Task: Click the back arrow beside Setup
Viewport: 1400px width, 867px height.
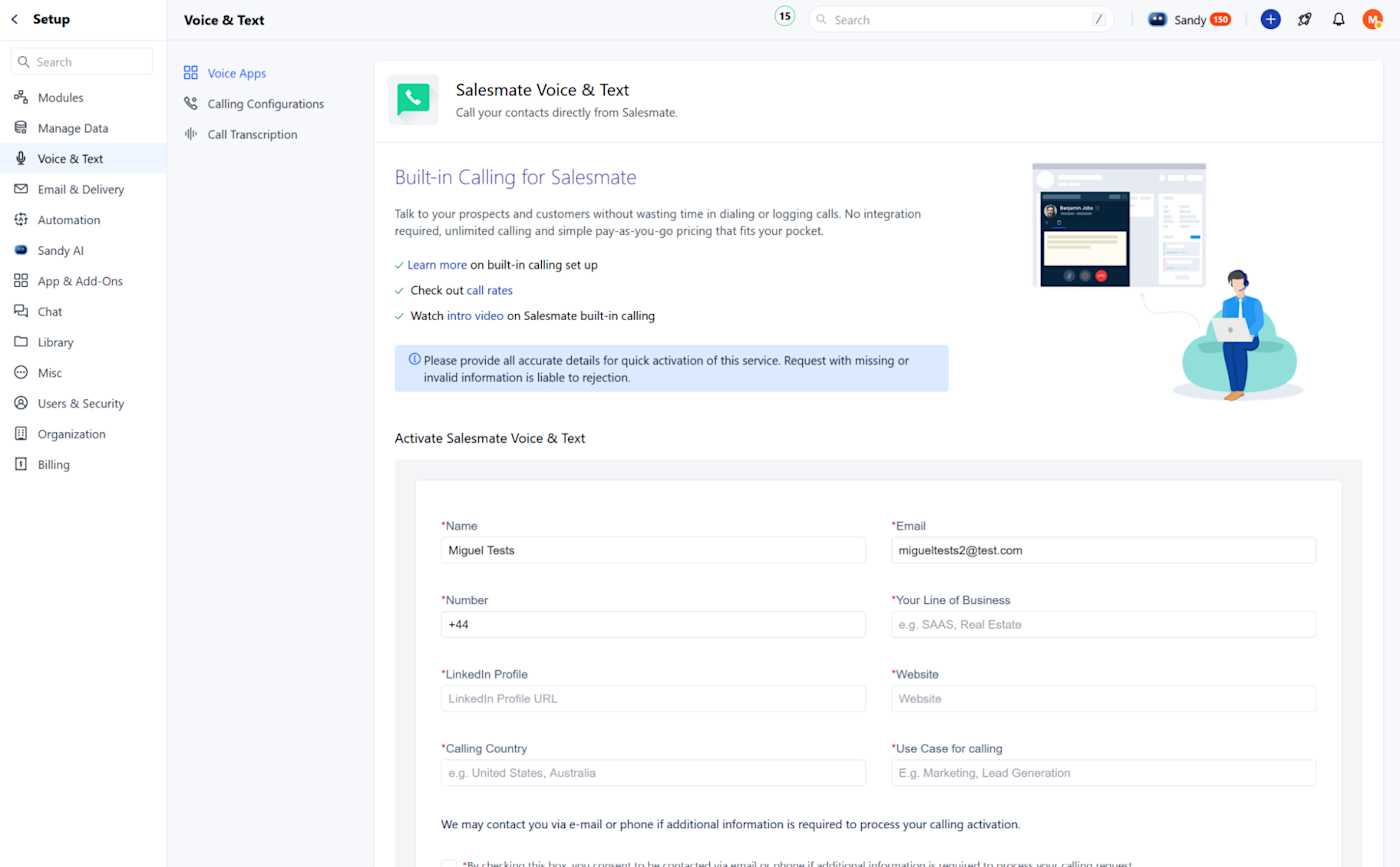Action: pos(14,19)
